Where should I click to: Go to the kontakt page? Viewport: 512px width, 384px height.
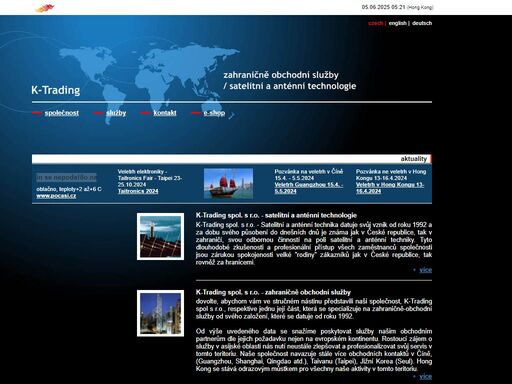(x=165, y=113)
